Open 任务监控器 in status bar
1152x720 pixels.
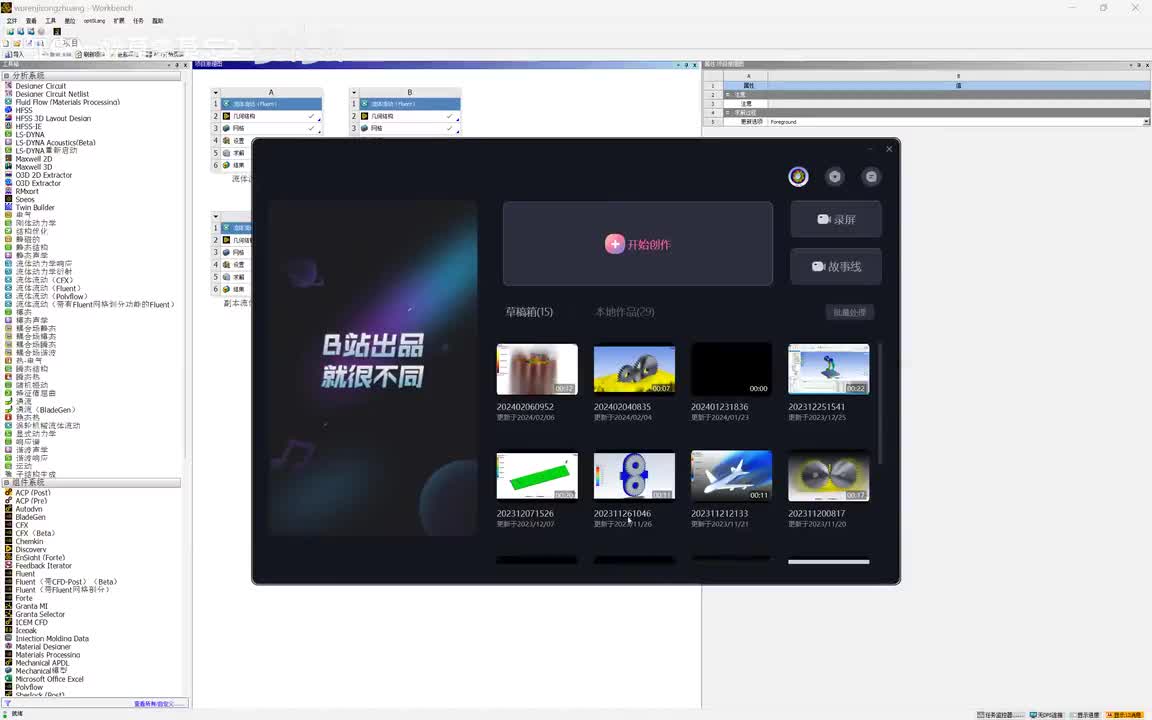(x=1000, y=715)
